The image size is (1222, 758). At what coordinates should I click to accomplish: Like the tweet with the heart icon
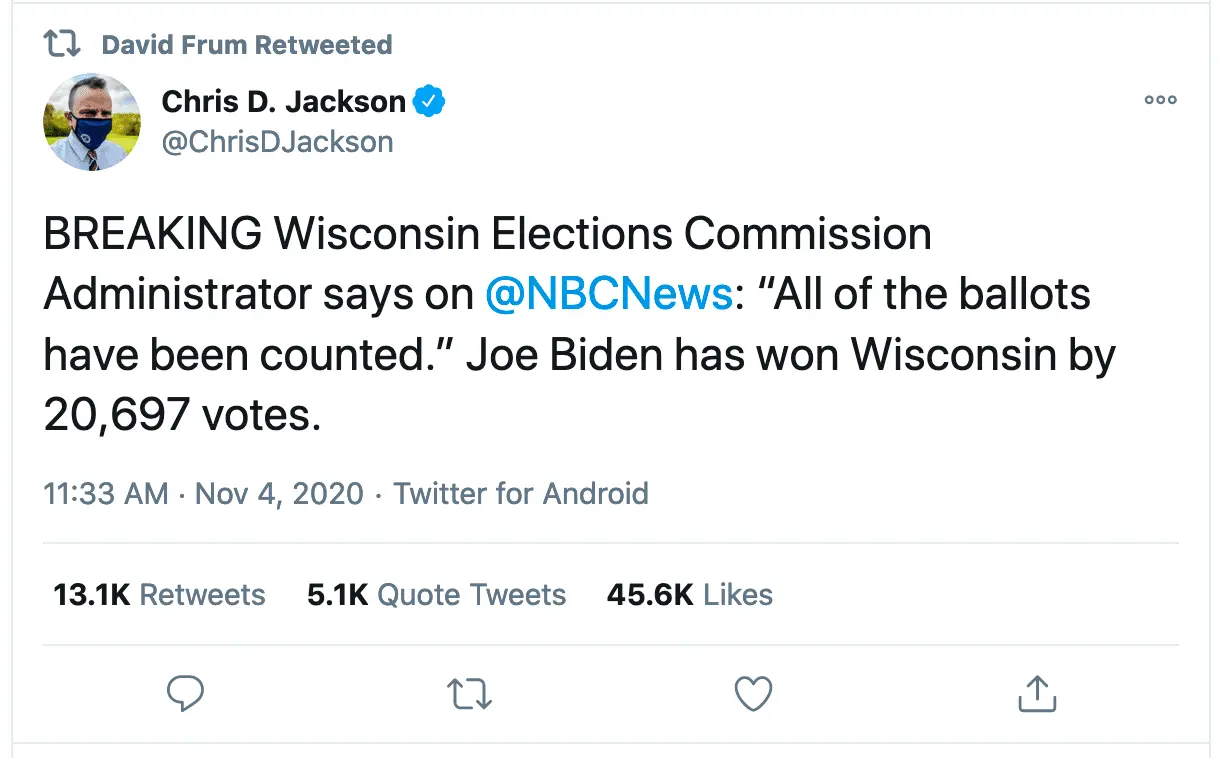(x=753, y=693)
